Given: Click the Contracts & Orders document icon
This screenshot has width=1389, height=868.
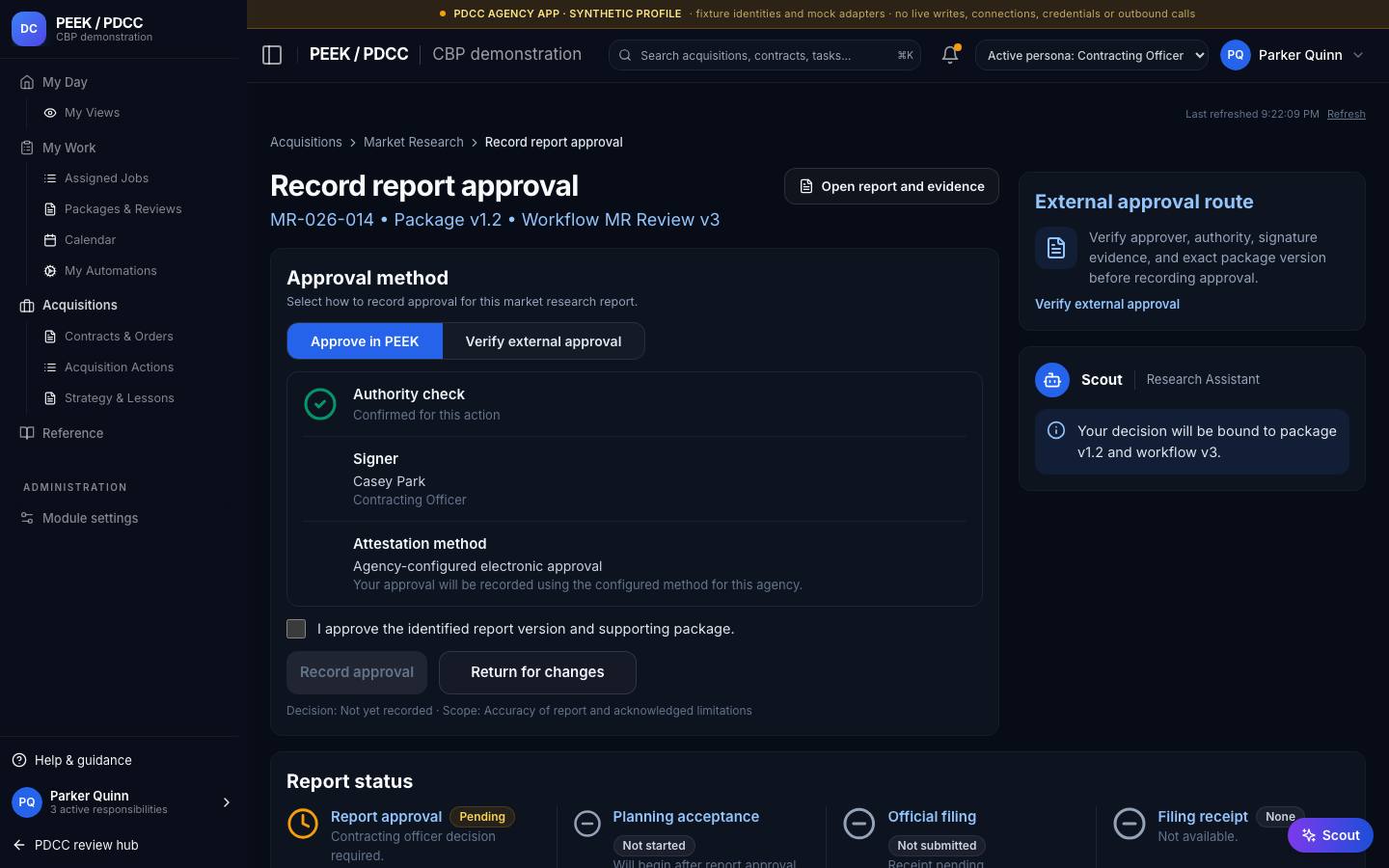Looking at the screenshot, I should 50,337.
